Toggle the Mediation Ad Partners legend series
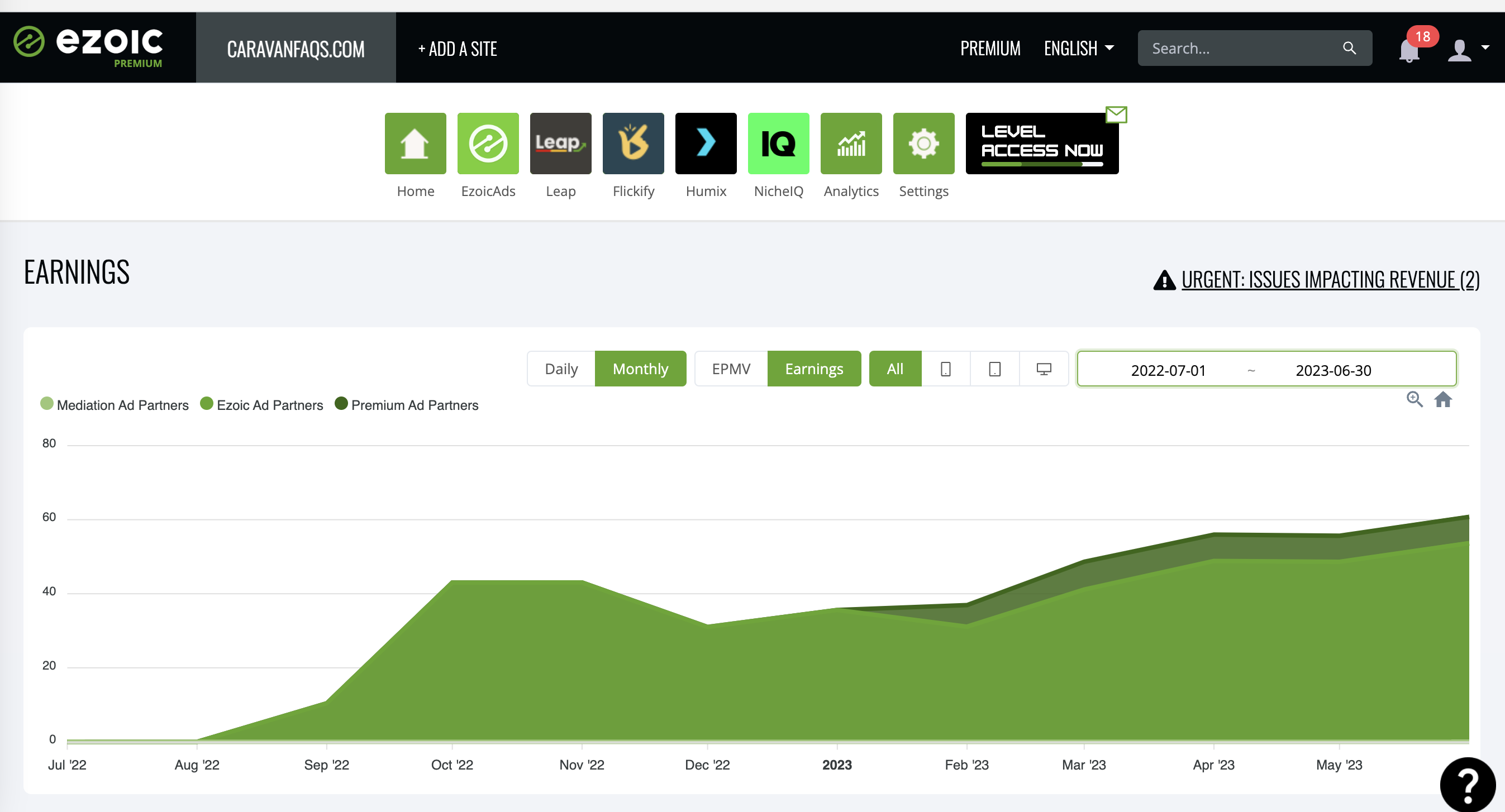Image resolution: width=1505 pixels, height=812 pixels. click(115, 405)
